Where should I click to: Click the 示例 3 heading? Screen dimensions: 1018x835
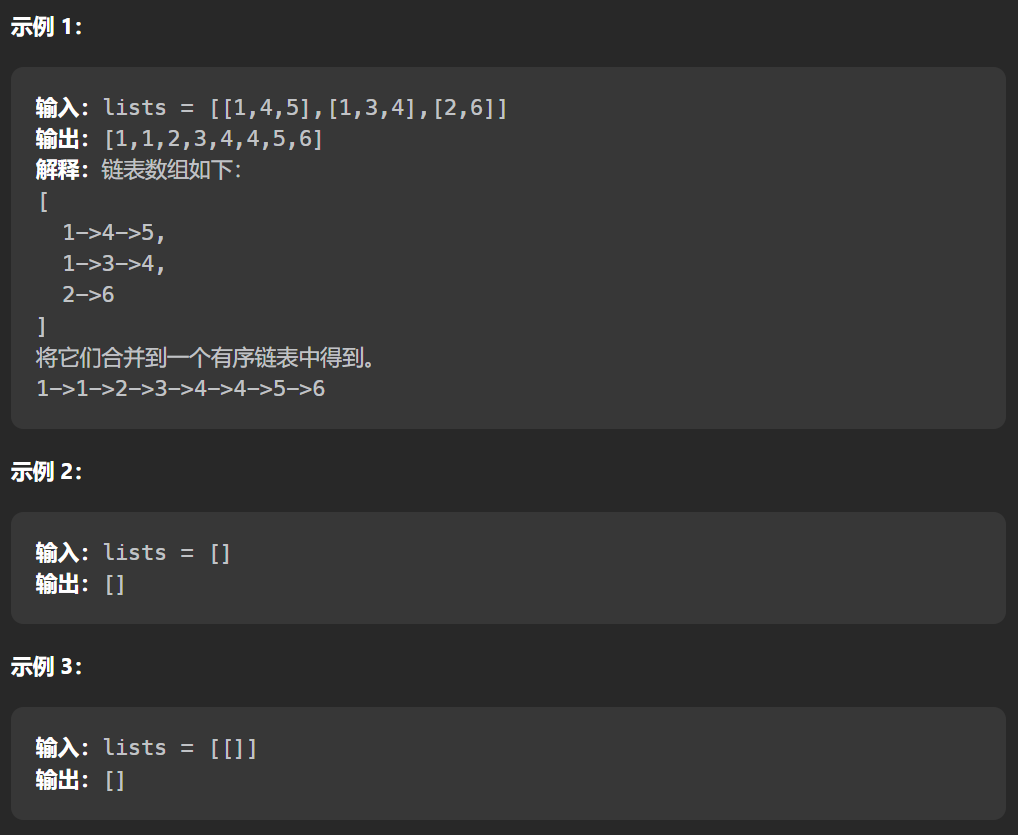point(46,667)
